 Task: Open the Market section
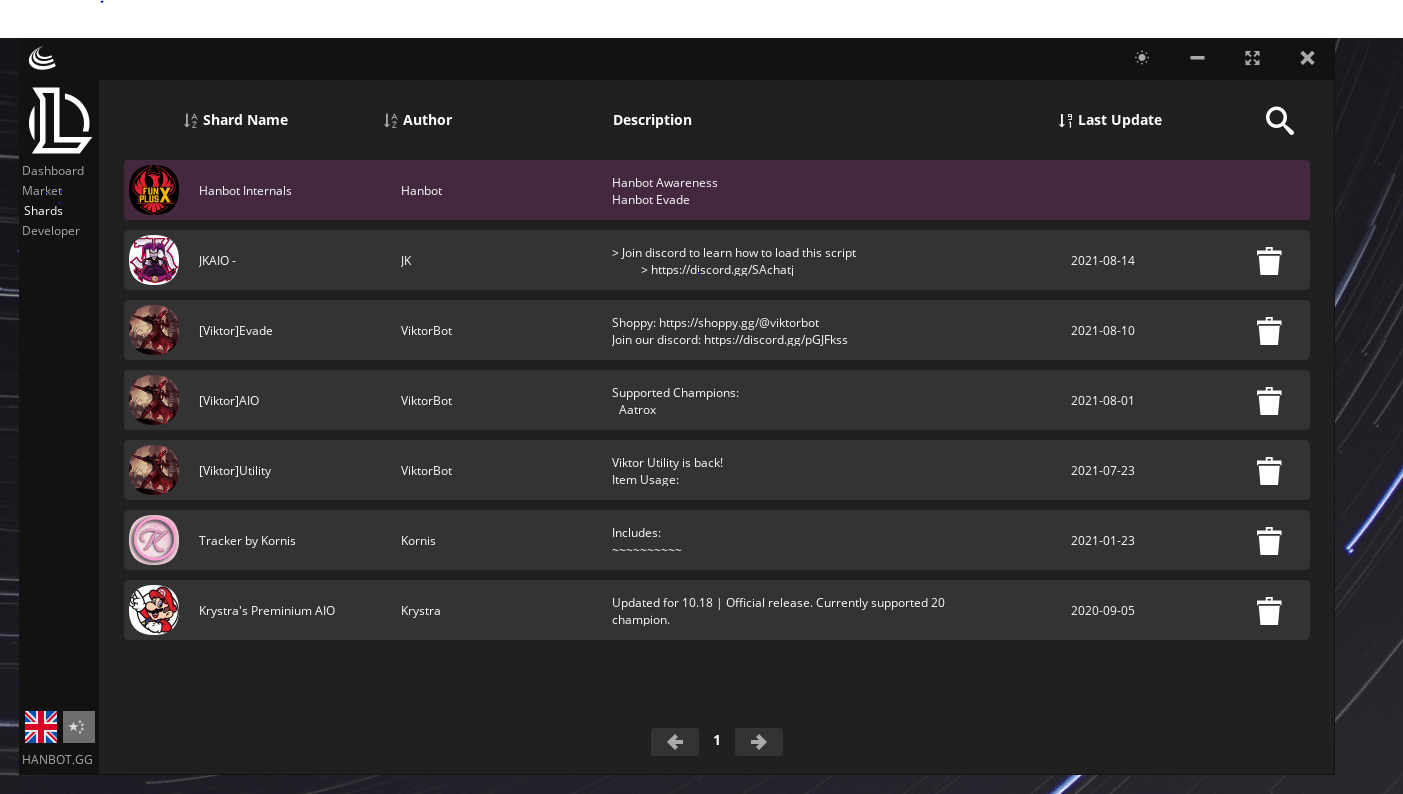[x=42, y=191]
